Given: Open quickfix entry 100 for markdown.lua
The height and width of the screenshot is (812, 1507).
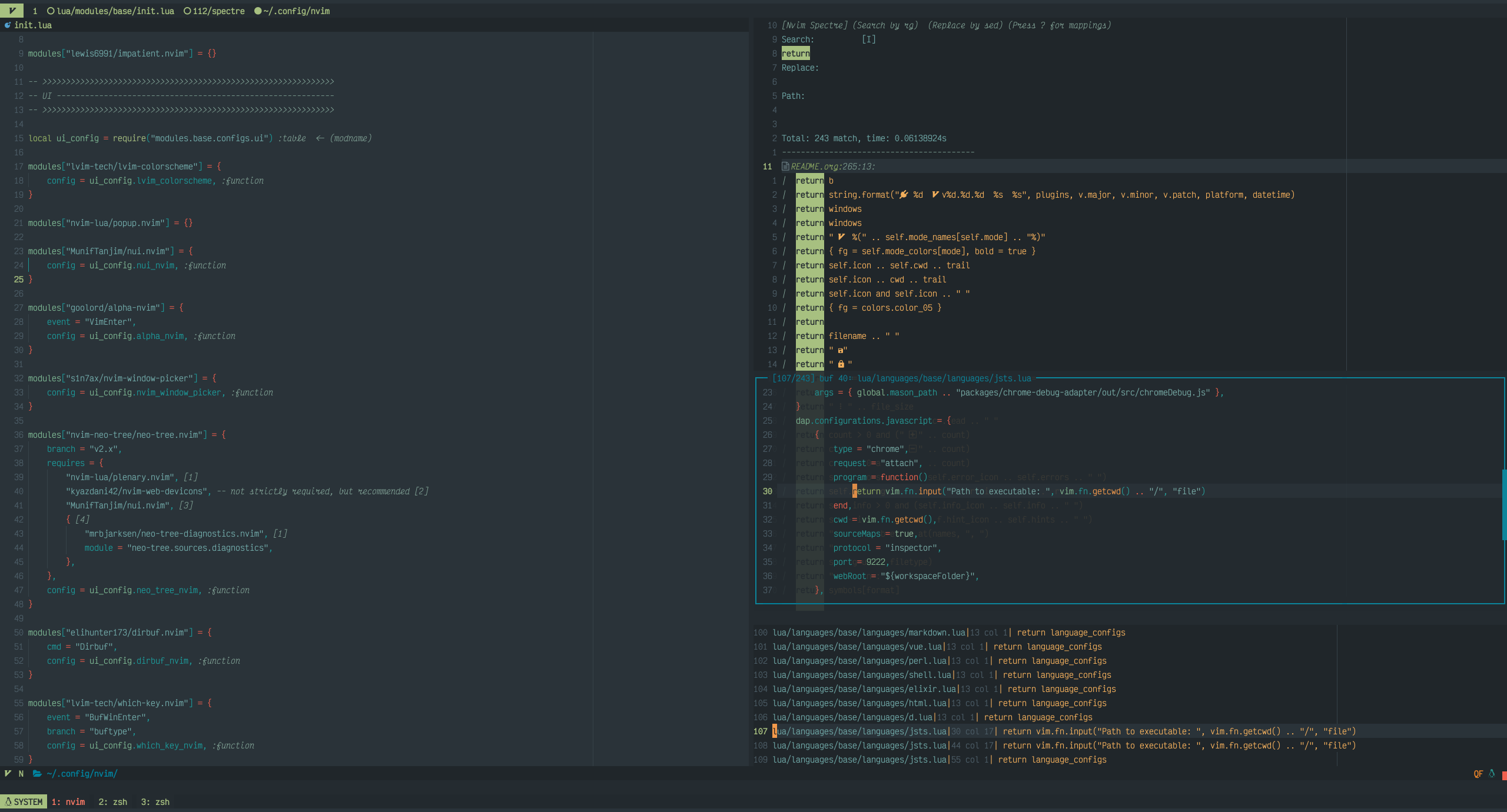Looking at the screenshot, I should [x=869, y=633].
